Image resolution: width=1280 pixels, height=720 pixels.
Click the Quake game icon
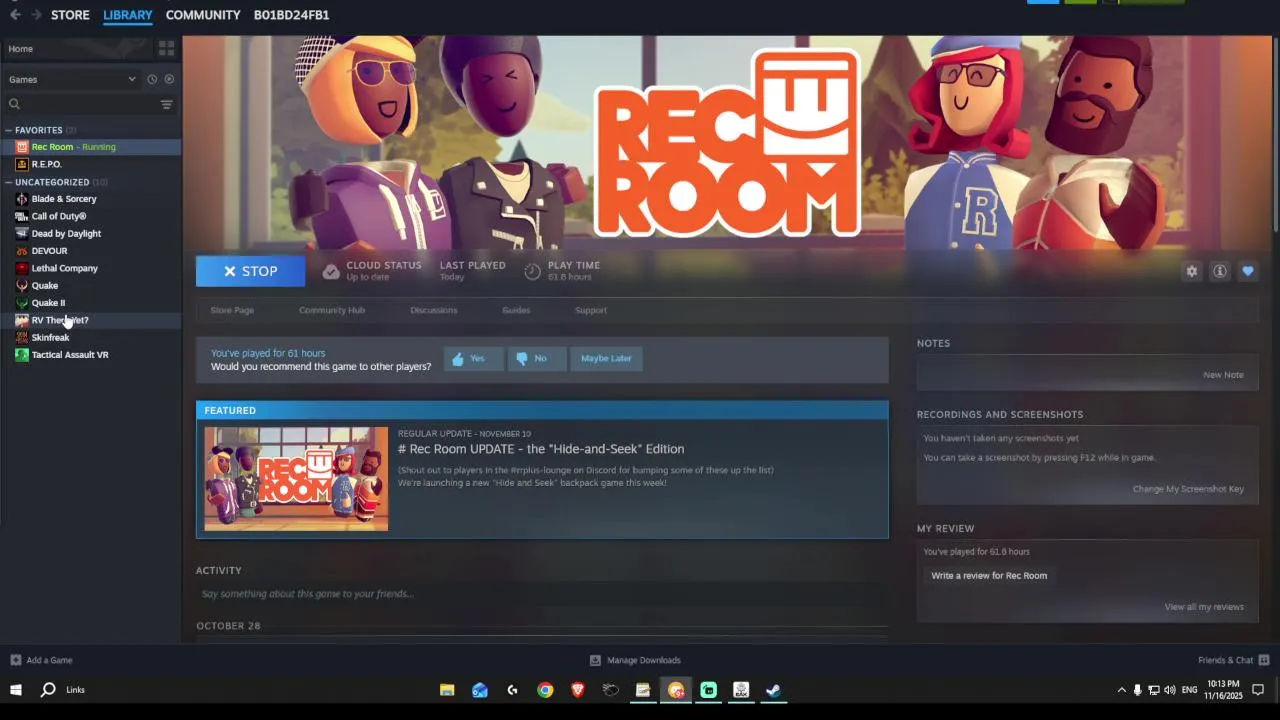click(22, 285)
